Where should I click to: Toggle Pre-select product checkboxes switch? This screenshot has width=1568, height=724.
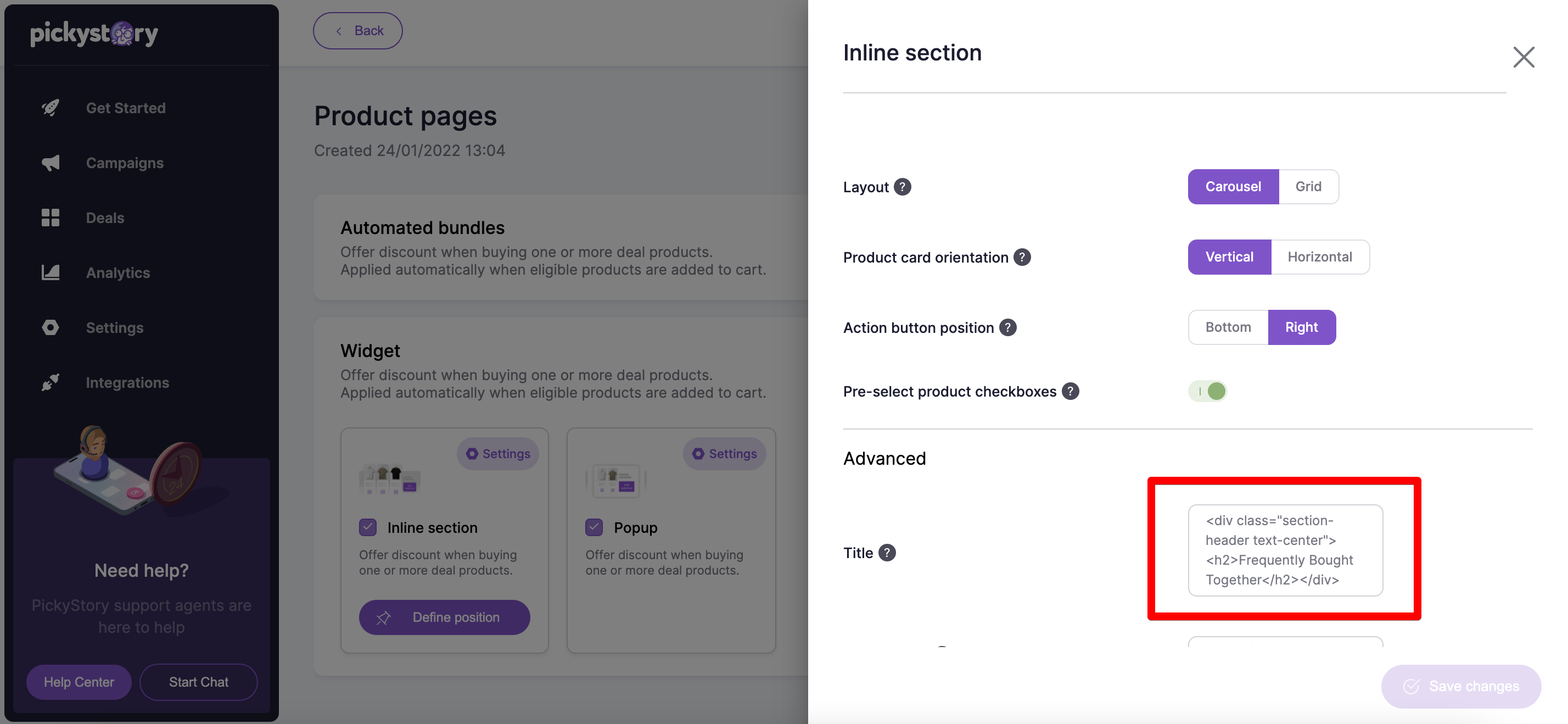tap(1208, 391)
